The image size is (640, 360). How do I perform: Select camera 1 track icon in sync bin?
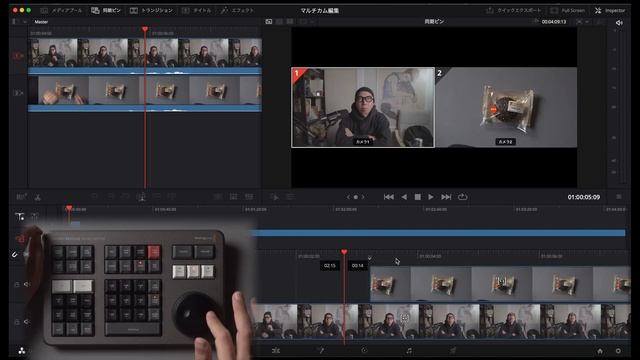click(x=18, y=56)
